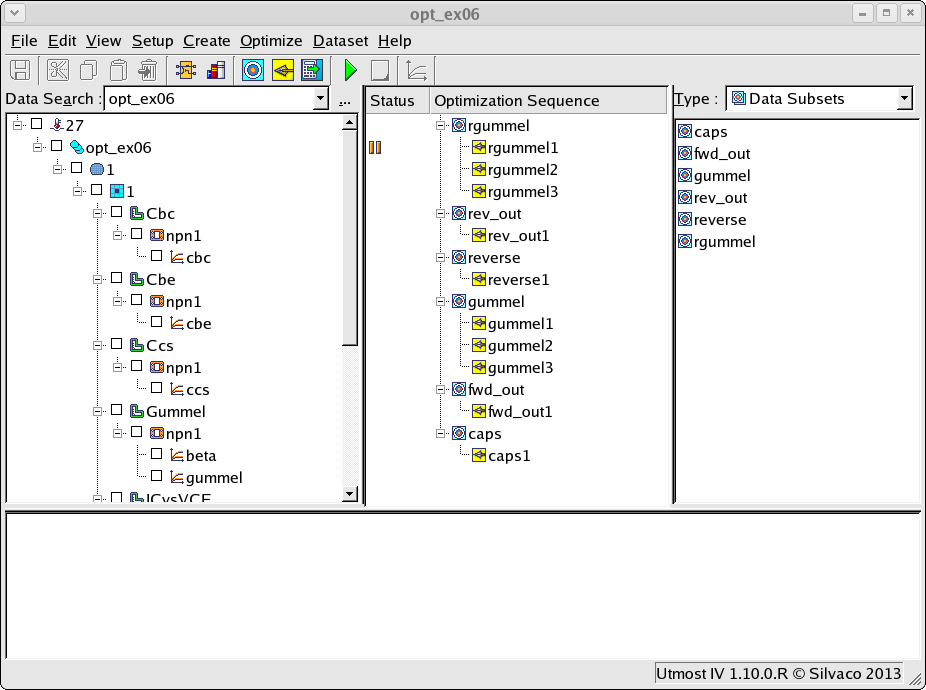Run optimization with green play button

coord(350,70)
